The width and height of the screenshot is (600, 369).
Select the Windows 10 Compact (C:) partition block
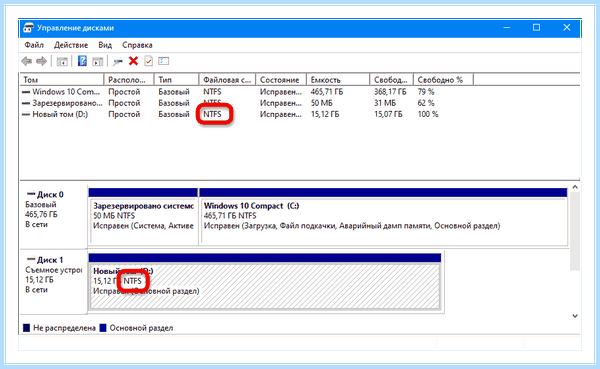[x=383, y=216]
